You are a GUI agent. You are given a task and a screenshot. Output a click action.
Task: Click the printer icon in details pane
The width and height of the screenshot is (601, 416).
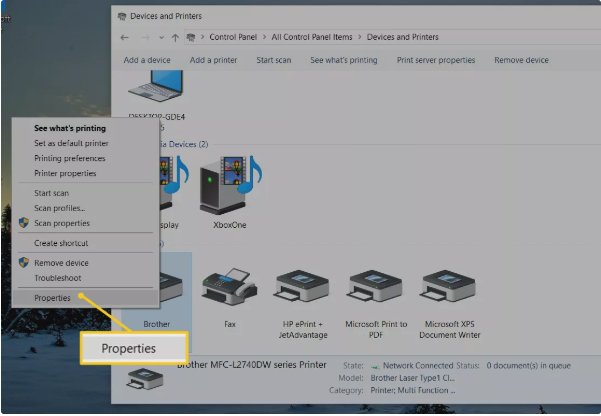pos(145,379)
